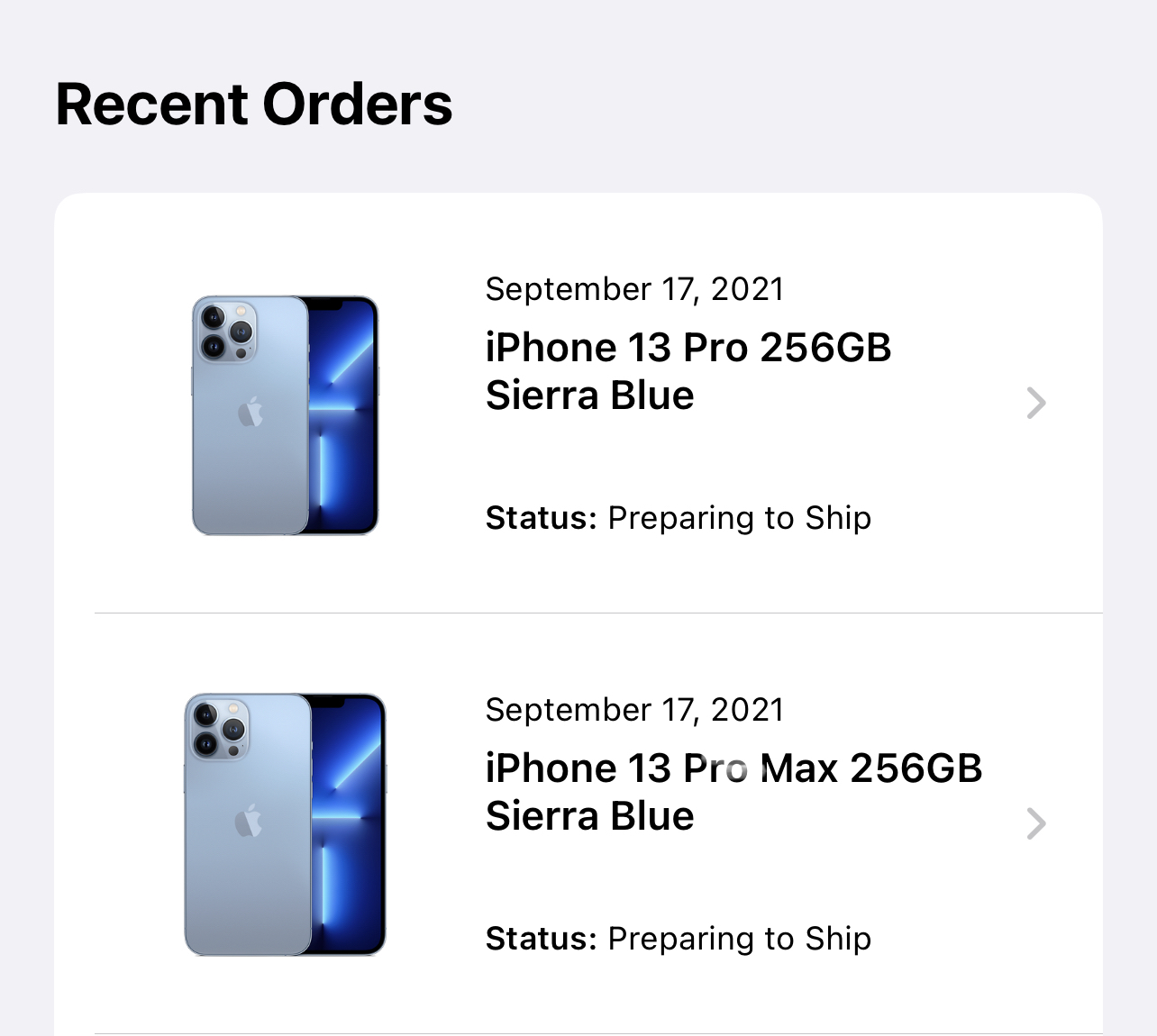Tap the Apple logo on iPhone 13 Pro Max image
The width and height of the screenshot is (1157, 1036).
(248, 821)
